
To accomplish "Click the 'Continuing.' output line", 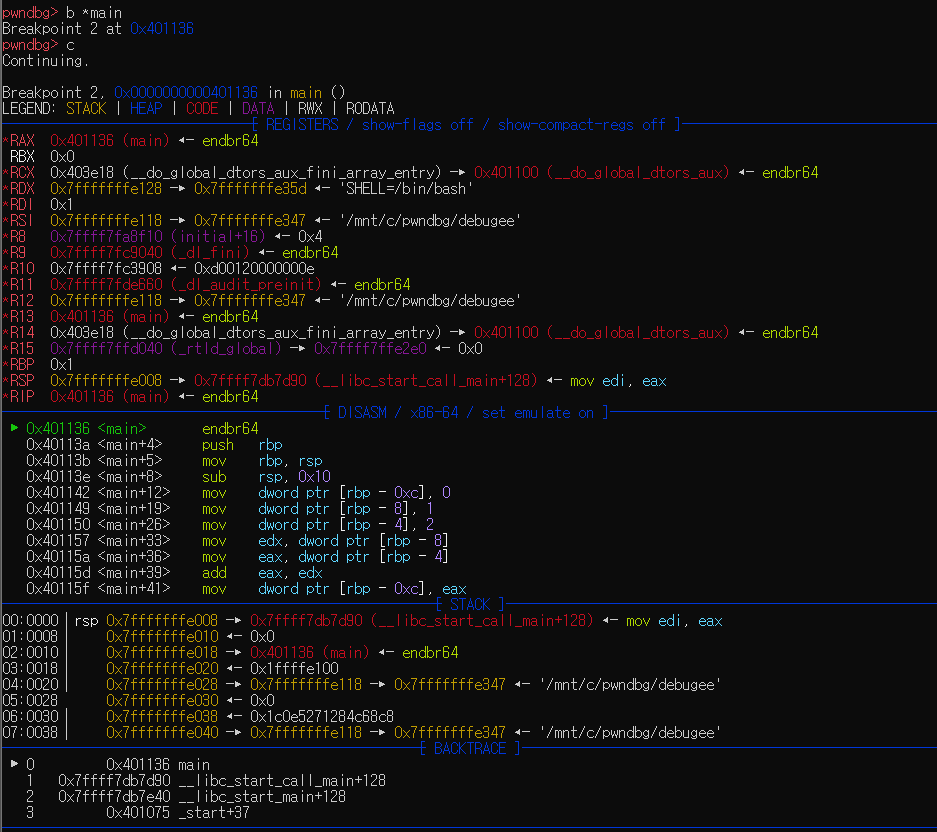I will (x=45, y=61).
